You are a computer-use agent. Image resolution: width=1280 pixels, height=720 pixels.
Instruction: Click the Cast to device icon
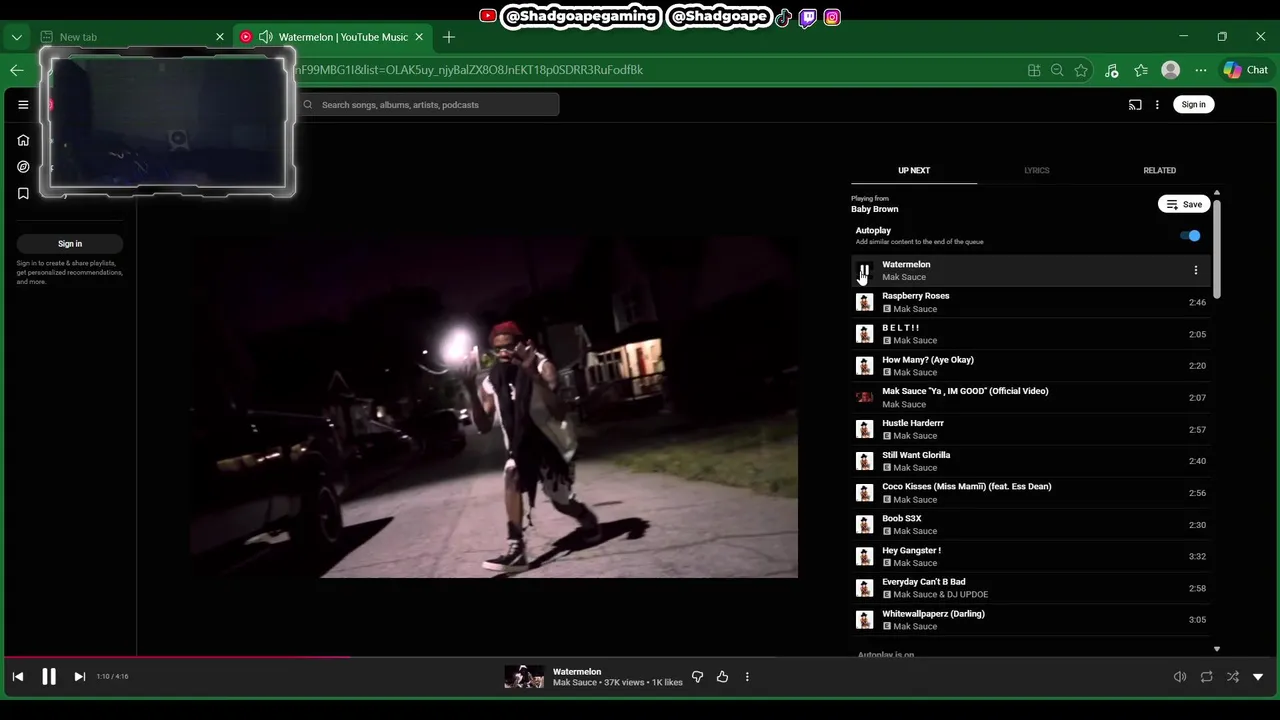[x=1135, y=104]
